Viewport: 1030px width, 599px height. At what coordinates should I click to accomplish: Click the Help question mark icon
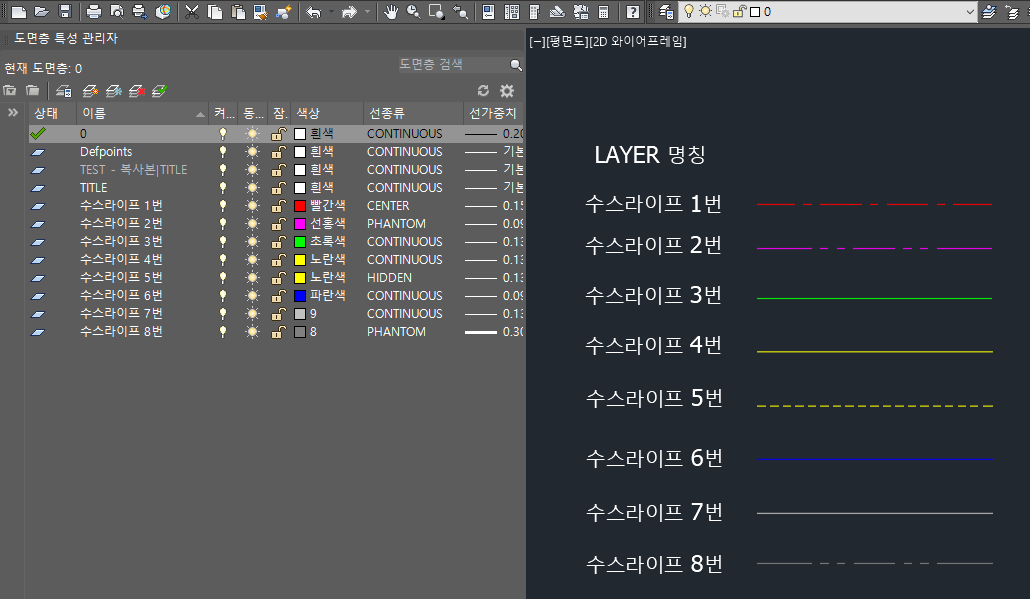pos(633,11)
